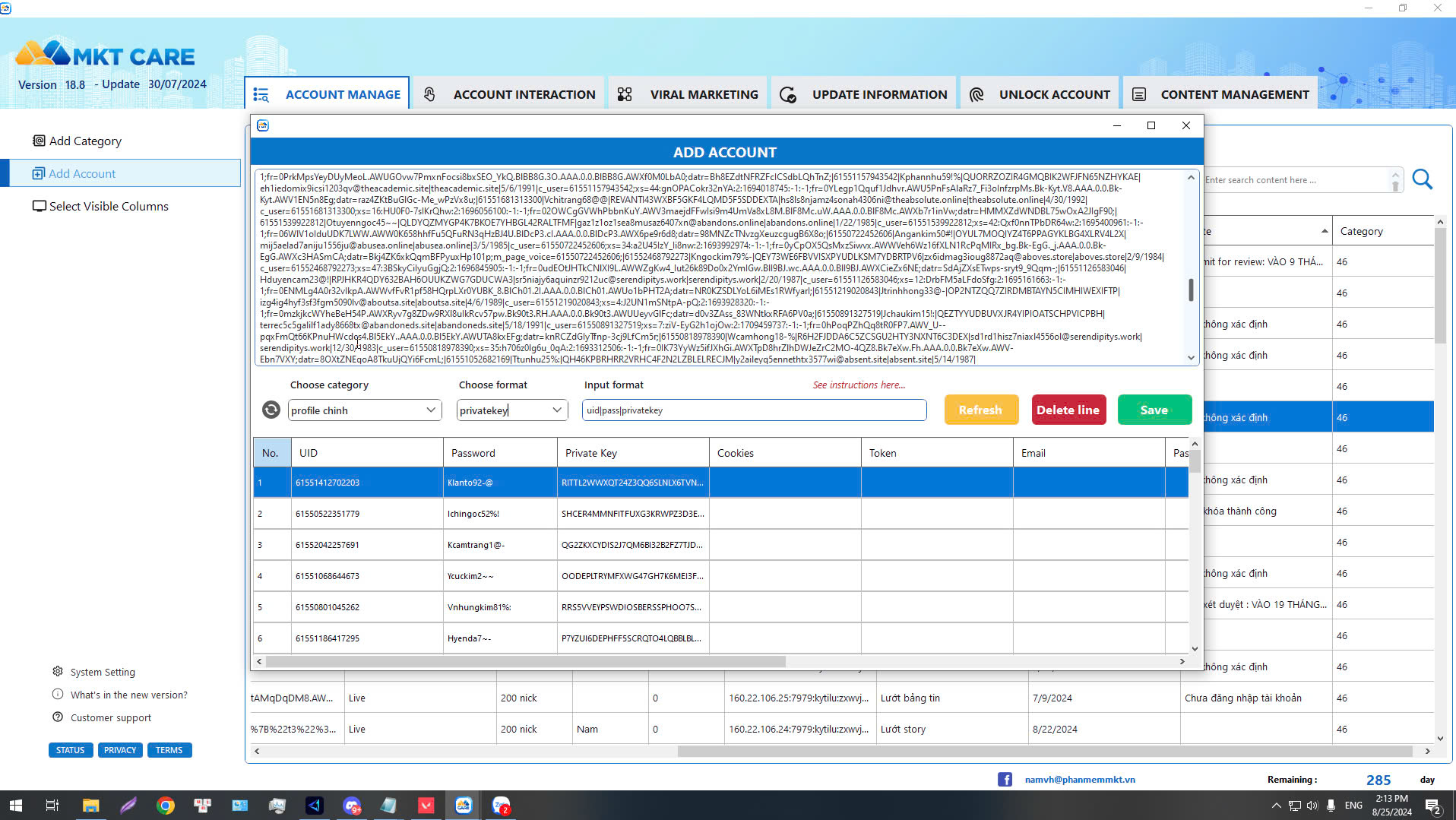Click the Add Account plus icon
Screen dimensions: 1456x820
pyautogui.click(x=39, y=173)
